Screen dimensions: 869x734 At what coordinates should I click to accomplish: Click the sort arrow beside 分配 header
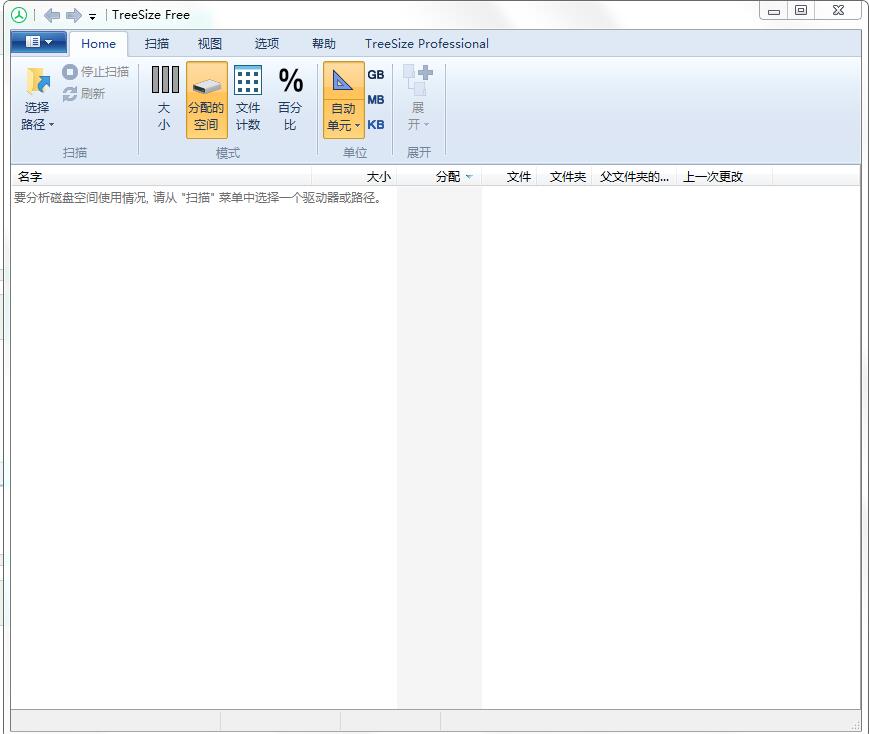pos(469,177)
